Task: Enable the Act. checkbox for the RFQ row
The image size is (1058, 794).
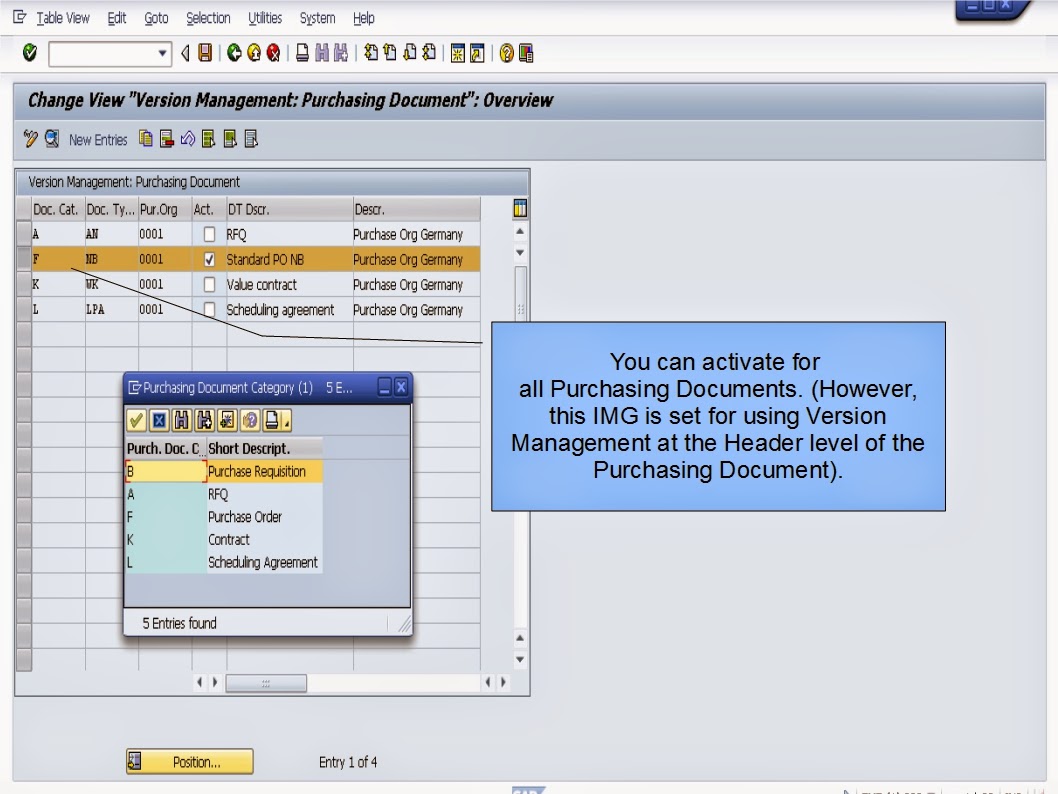Action: tap(207, 234)
